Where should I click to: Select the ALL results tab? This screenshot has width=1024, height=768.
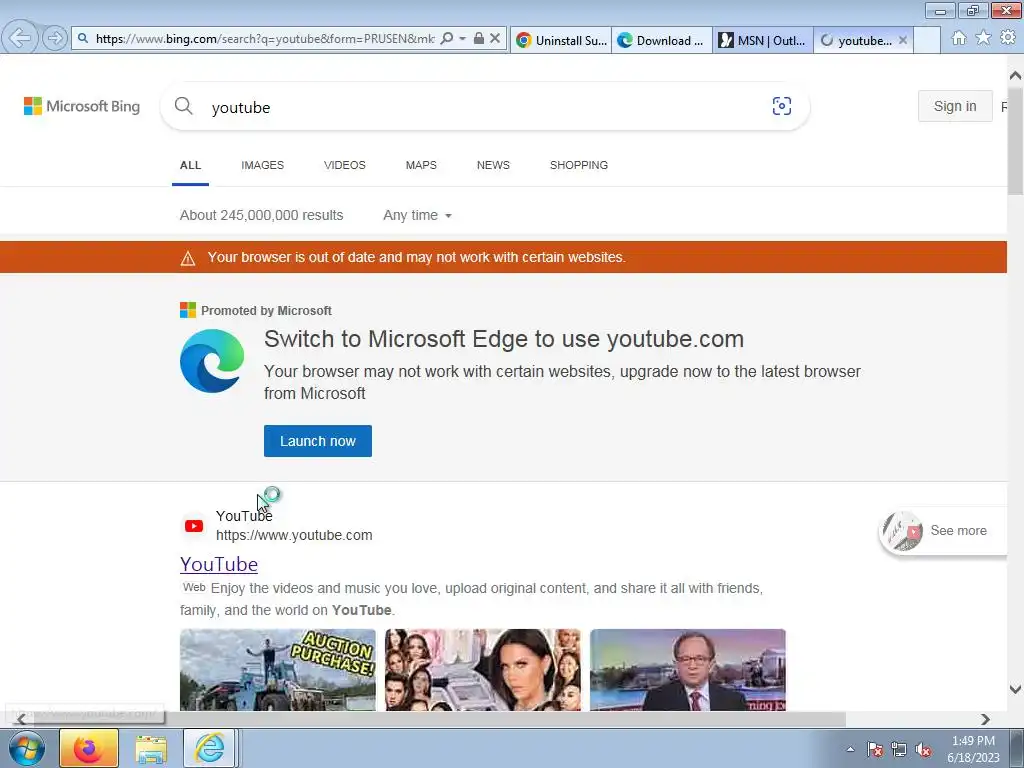190,165
